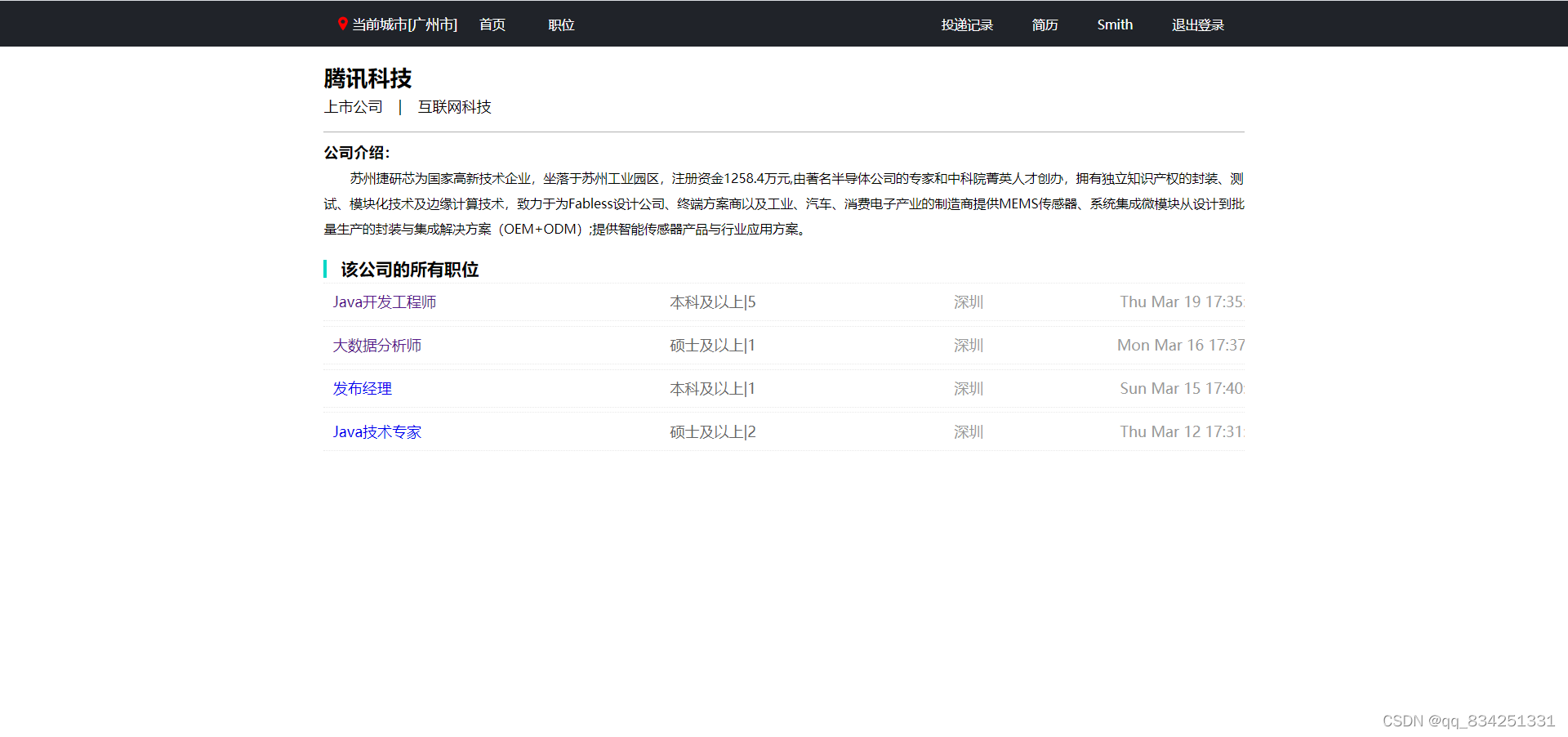1568x737 pixels.
Task: Click the 该公司的所有职位 section heading
Action: [410, 270]
